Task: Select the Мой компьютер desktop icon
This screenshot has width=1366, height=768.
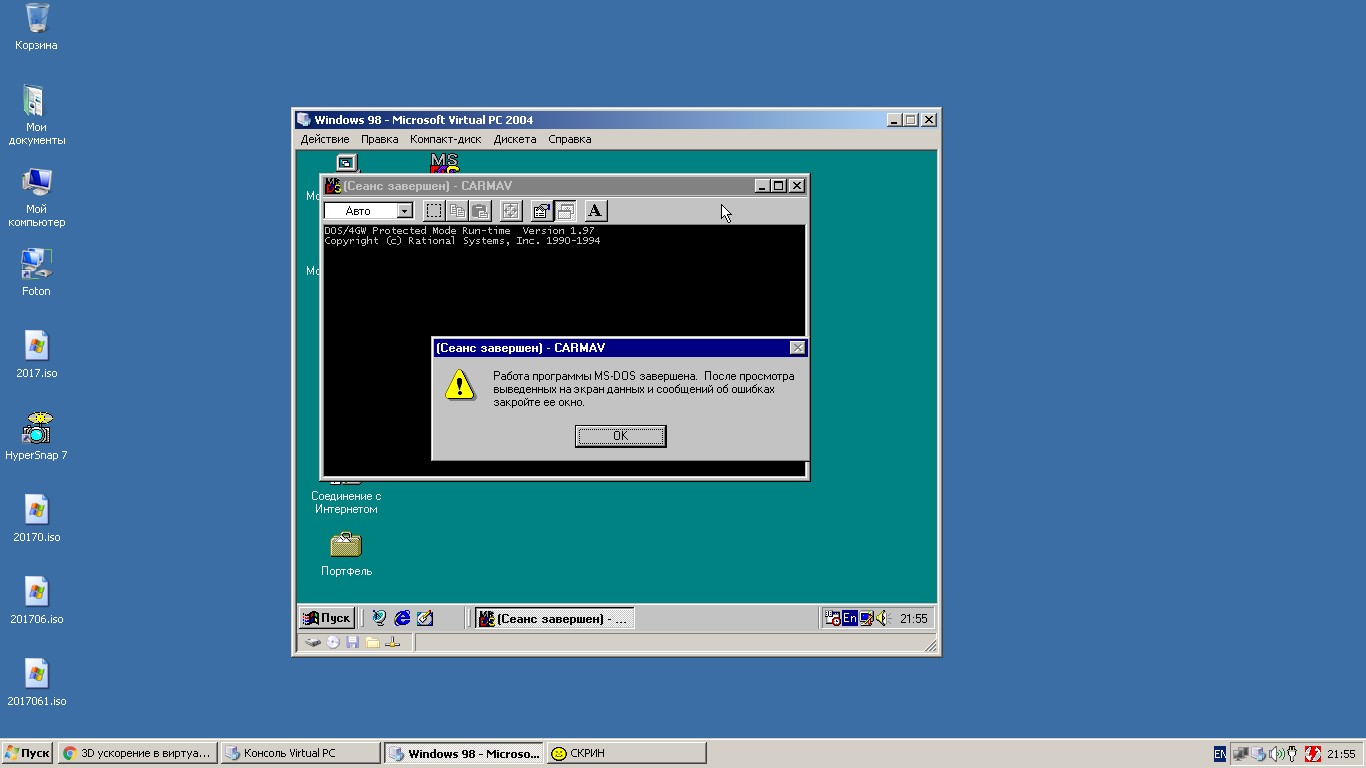Action: click(36, 197)
